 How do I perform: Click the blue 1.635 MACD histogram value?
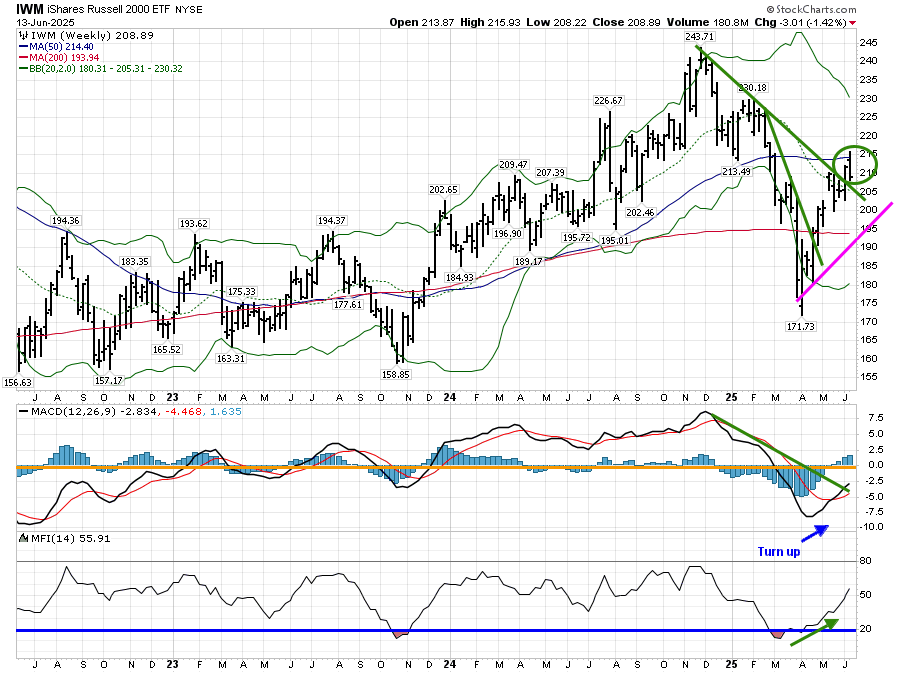point(226,412)
